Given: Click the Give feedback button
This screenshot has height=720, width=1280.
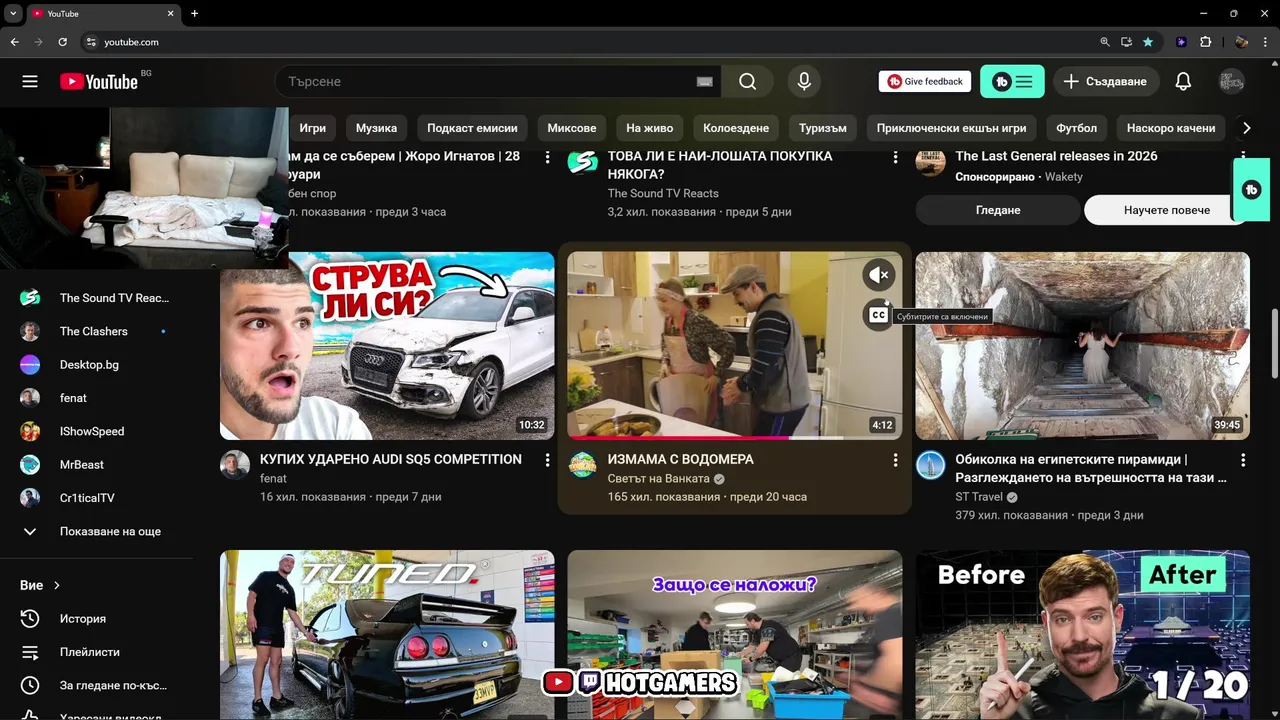Looking at the screenshot, I should (925, 81).
